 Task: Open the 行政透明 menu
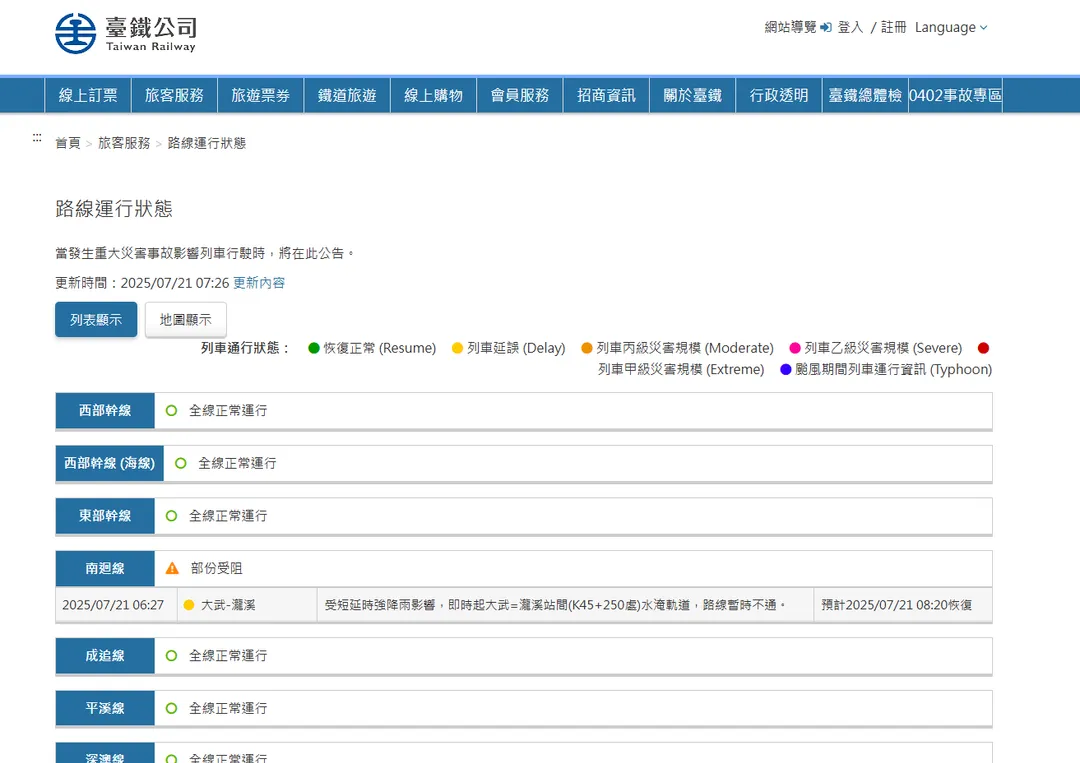pos(779,95)
